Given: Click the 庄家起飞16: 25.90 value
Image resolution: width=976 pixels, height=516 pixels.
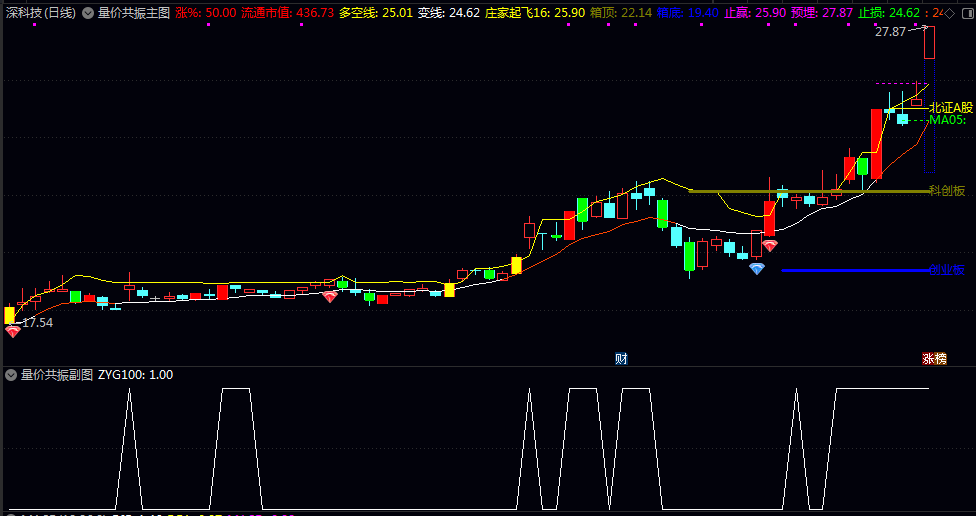Looking at the screenshot, I should pyautogui.click(x=535, y=13).
